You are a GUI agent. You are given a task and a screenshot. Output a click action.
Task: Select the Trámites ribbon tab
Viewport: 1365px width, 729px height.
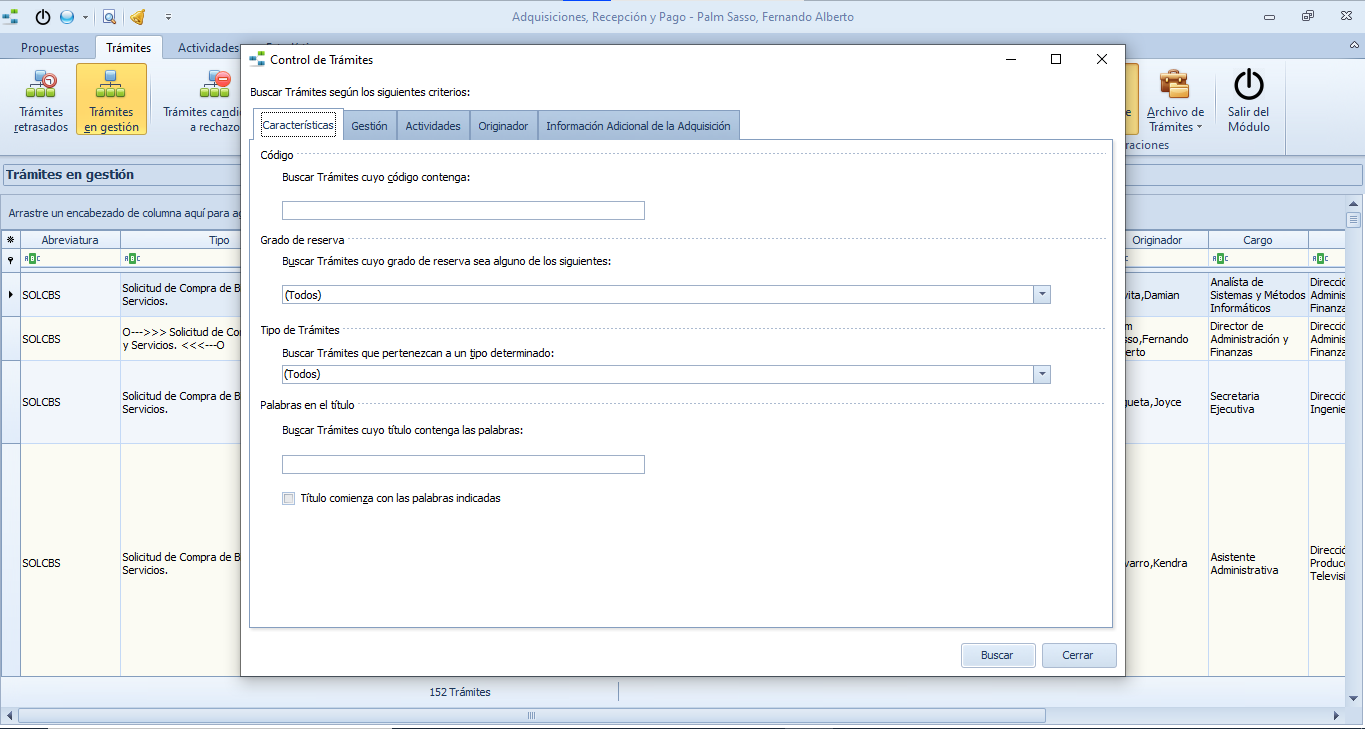point(129,48)
